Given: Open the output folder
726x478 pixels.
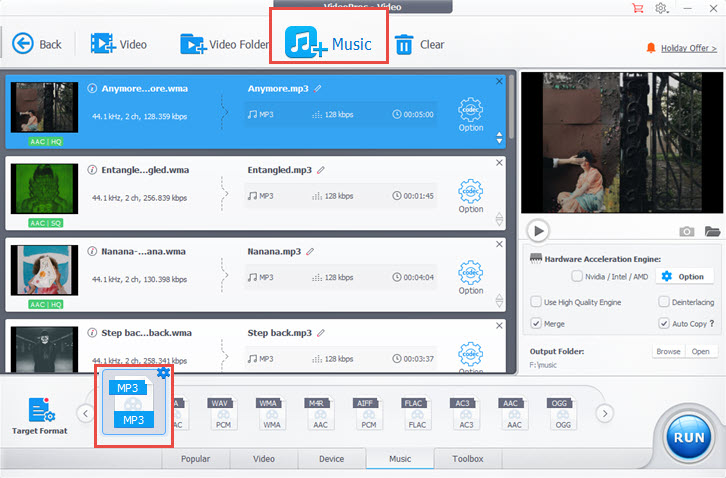Looking at the screenshot, I should tap(701, 352).
